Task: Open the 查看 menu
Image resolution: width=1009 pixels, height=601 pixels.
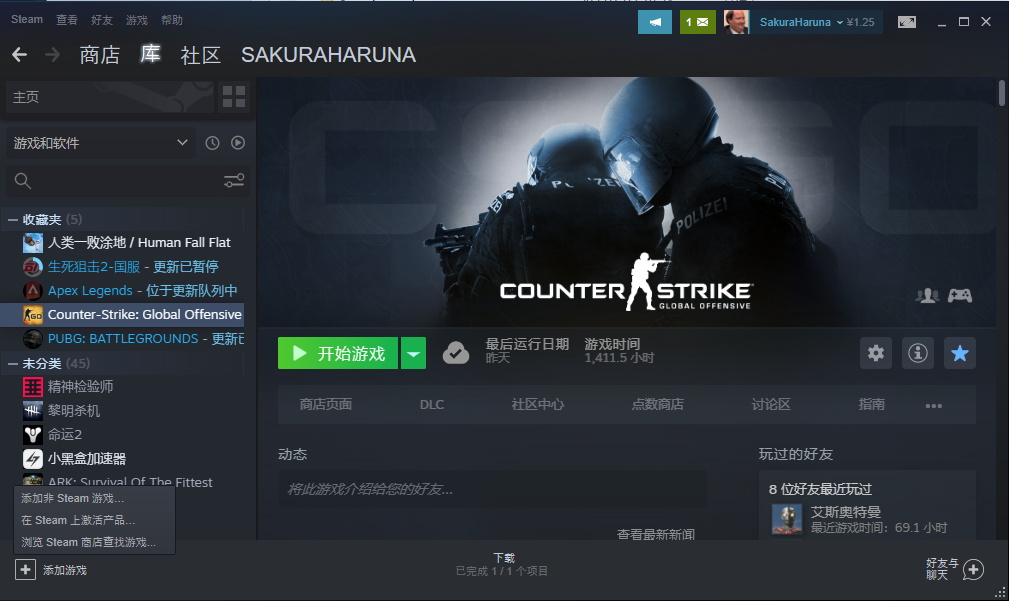Action: pyautogui.click(x=67, y=20)
